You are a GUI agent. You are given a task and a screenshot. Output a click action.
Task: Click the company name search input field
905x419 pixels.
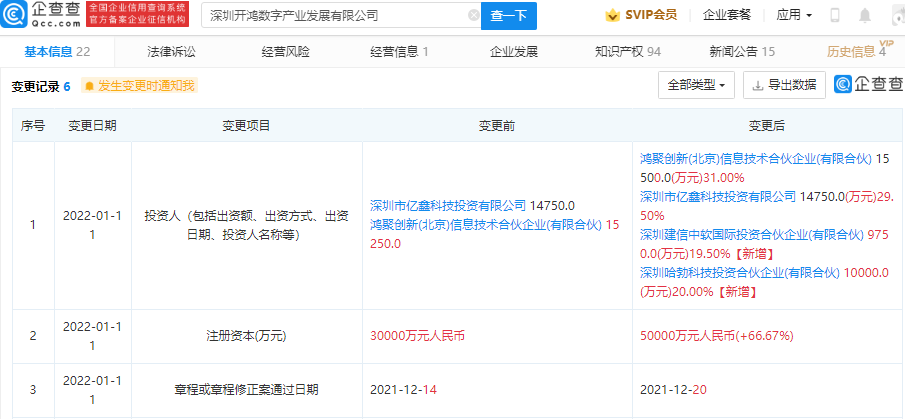tap(335, 16)
